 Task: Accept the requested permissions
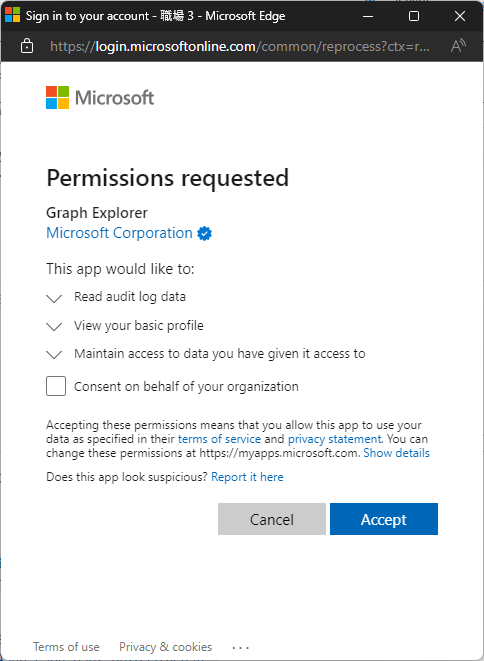(384, 519)
